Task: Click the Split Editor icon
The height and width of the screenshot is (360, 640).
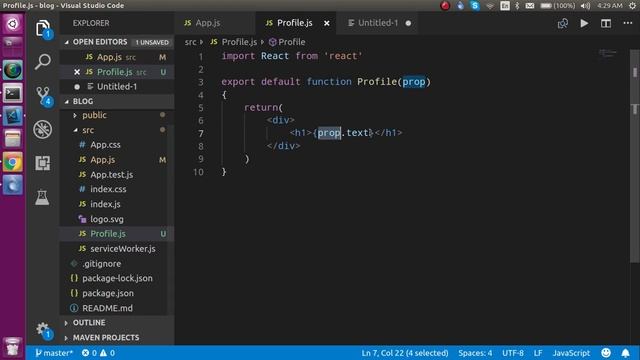Action: [x=606, y=23]
